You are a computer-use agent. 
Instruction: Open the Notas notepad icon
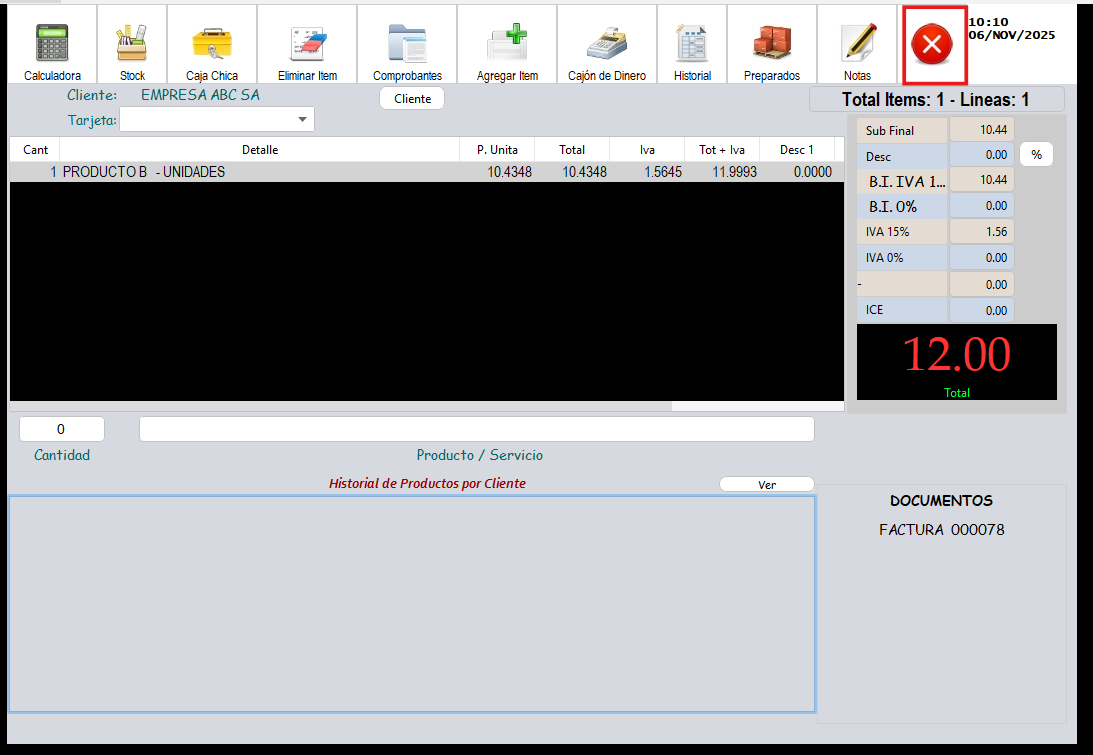tap(857, 46)
